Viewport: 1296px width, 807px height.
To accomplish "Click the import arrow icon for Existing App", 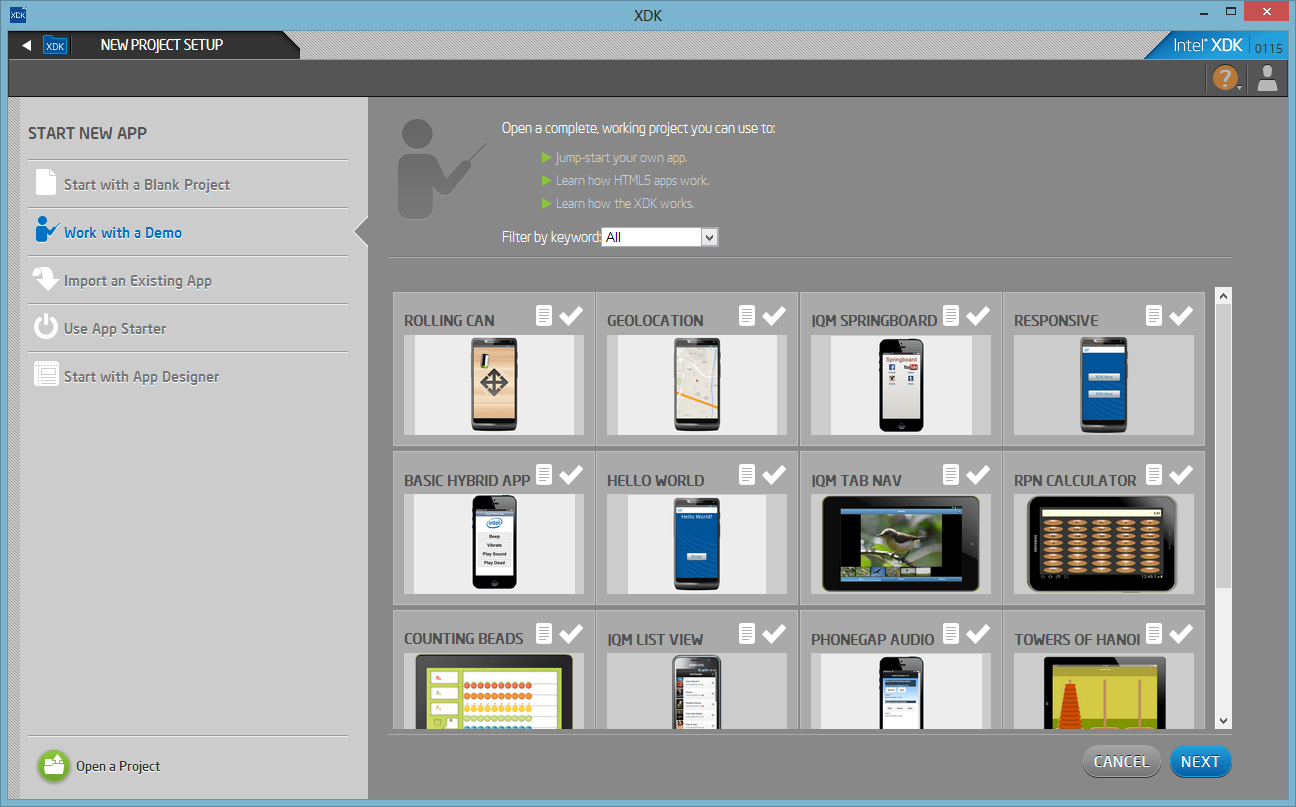I will click(46, 279).
